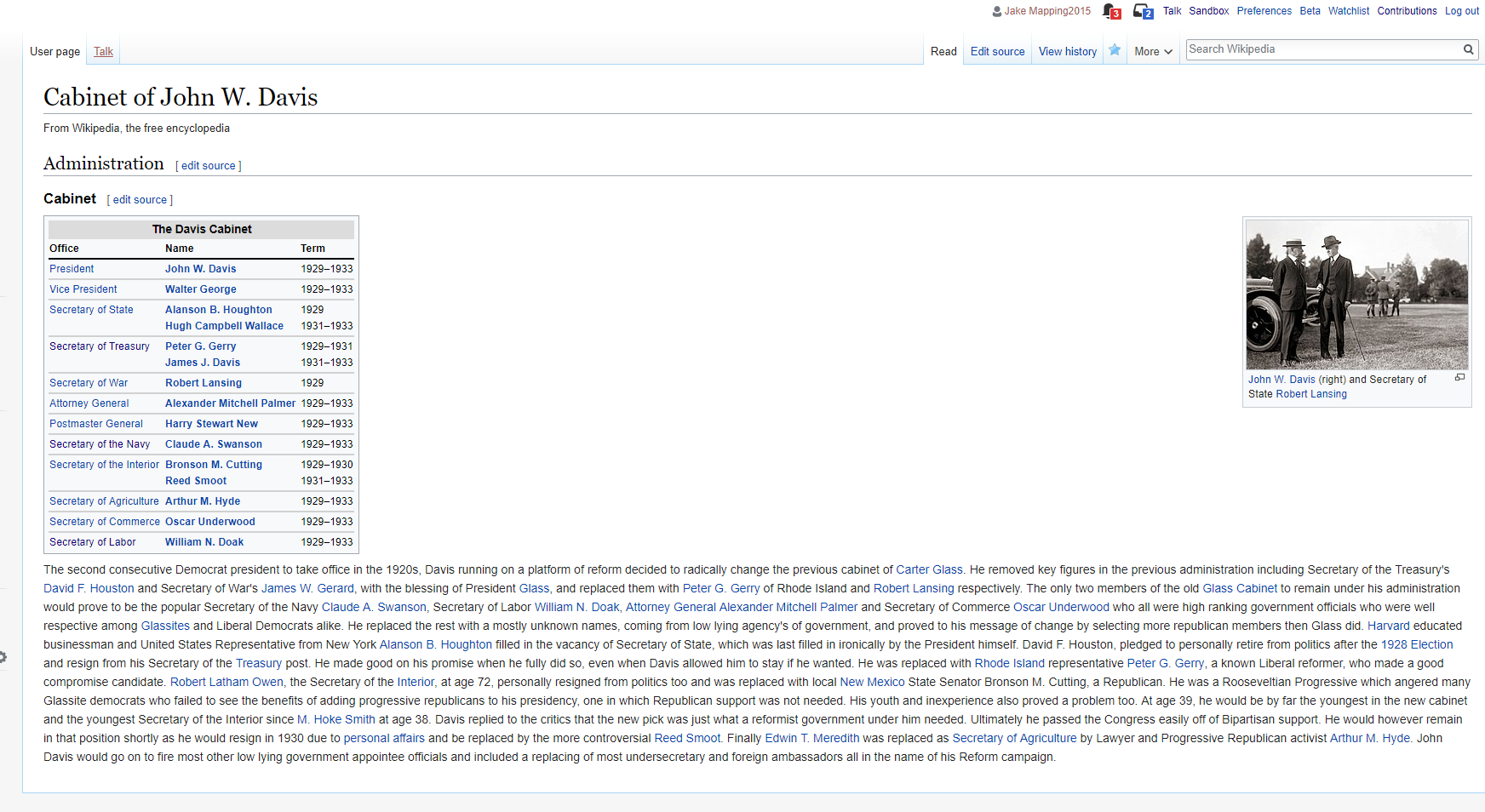1485x812 pixels.
Task: Open Secretary of War office link
Action: point(89,383)
